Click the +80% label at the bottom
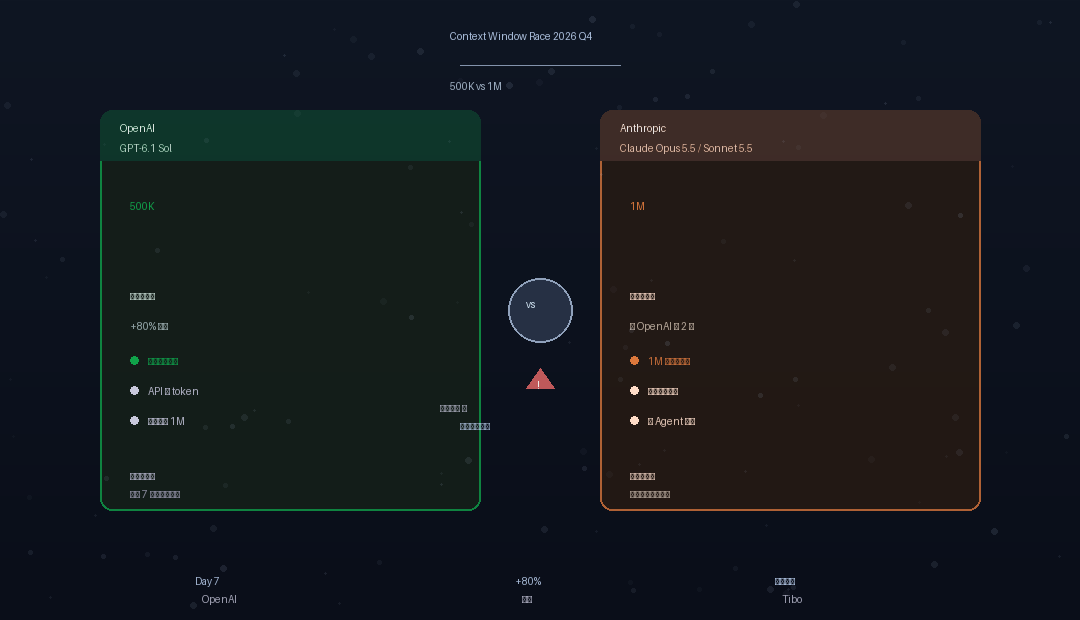Viewport: 1080px width, 620px height. click(x=528, y=581)
